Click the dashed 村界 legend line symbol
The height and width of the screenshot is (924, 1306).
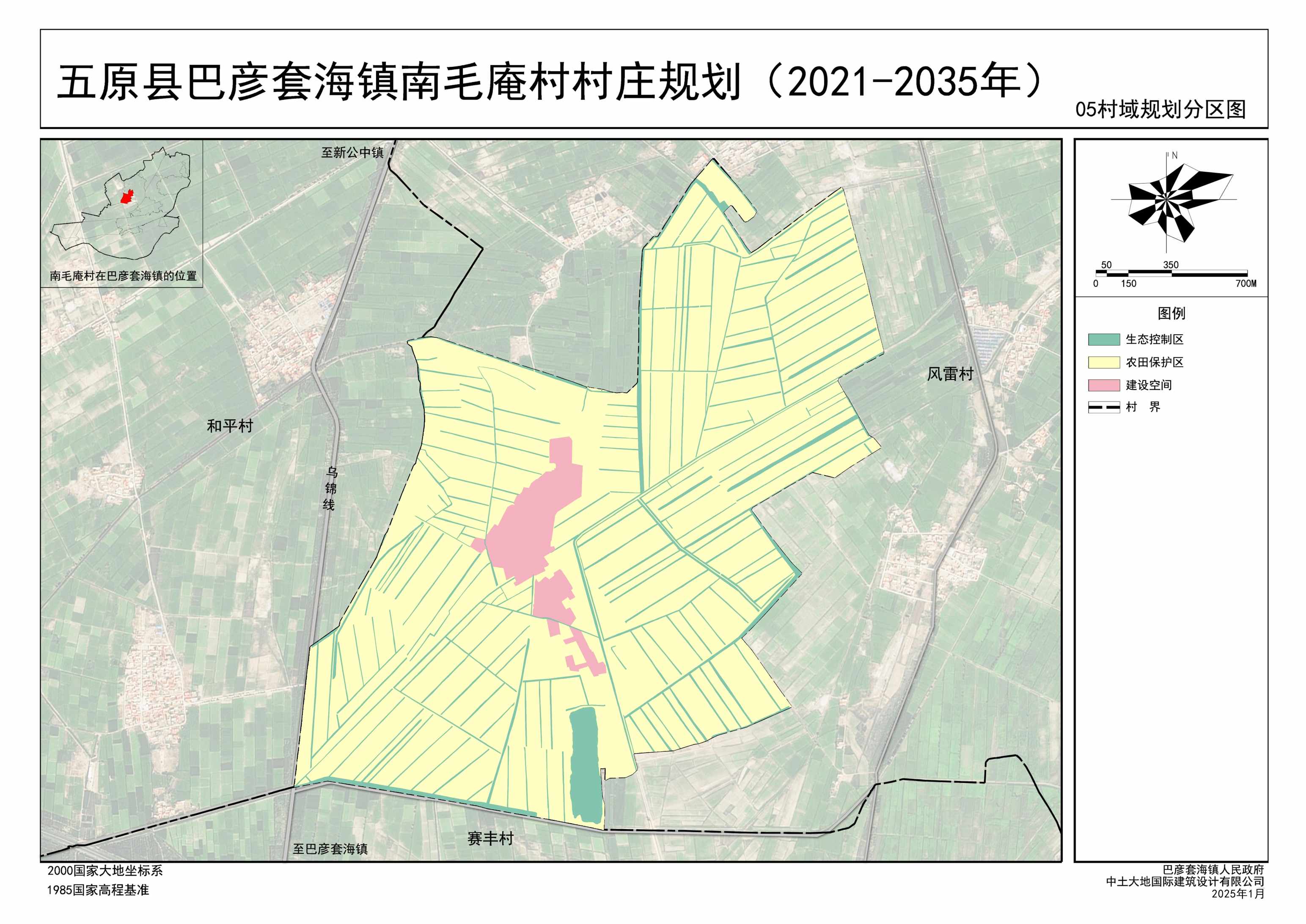tap(1103, 407)
